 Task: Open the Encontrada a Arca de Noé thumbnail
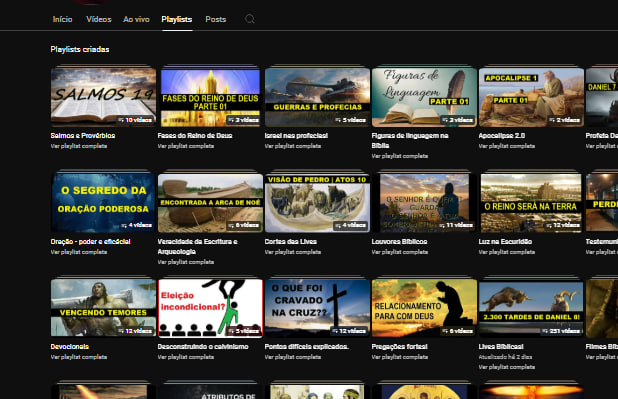(x=210, y=203)
